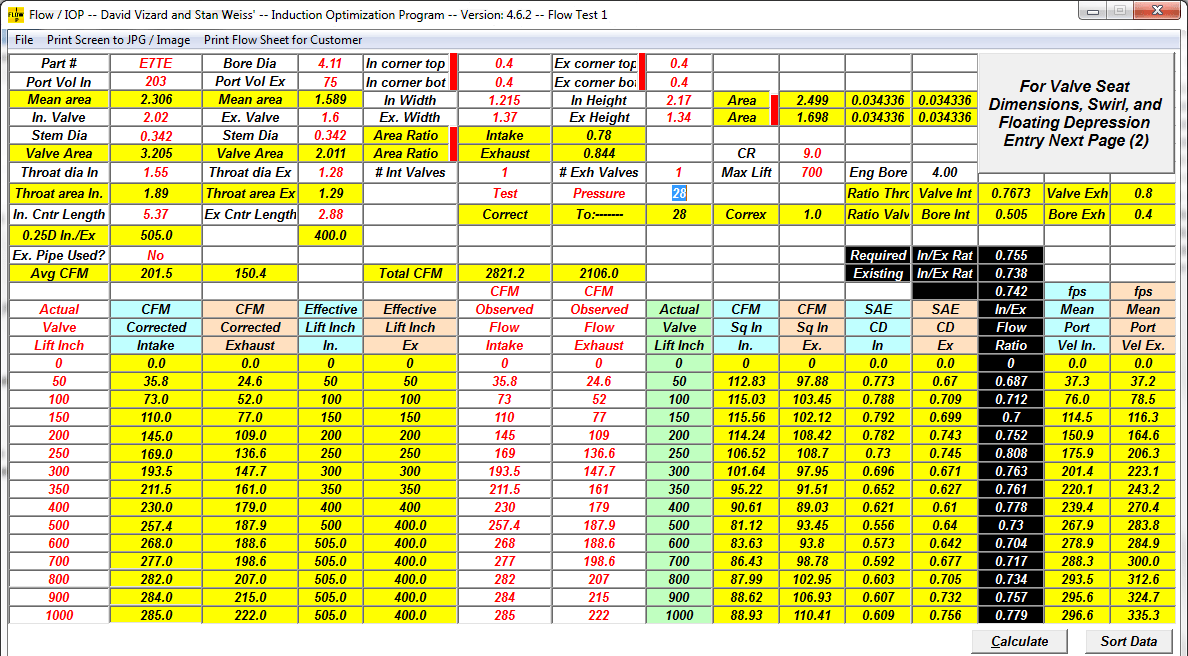Go to Valve Seat Dimensions next page button
The height and width of the screenshot is (656, 1188).
[x=1075, y=114]
